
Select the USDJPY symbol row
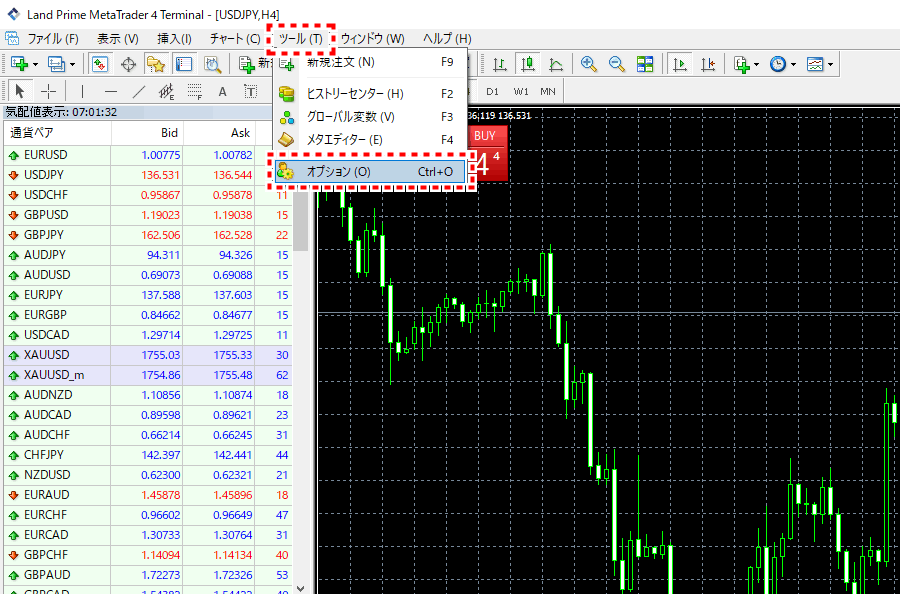click(x=148, y=175)
